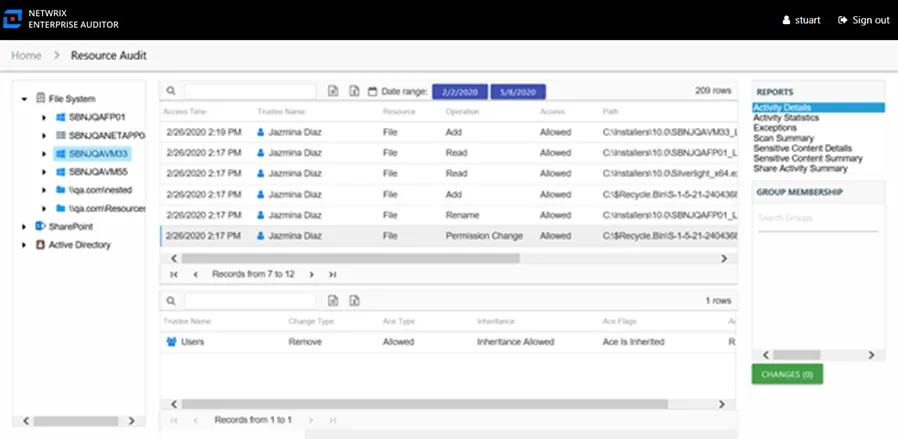Click the stuart user profile icon
The image size is (898, 439).
tap(786, 20)
